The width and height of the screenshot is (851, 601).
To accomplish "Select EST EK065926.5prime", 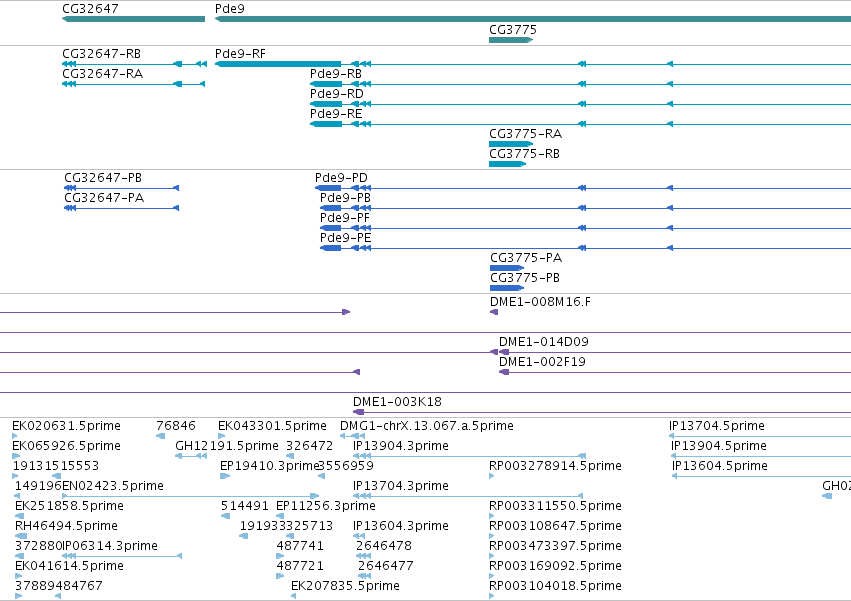I will (66, 446).
